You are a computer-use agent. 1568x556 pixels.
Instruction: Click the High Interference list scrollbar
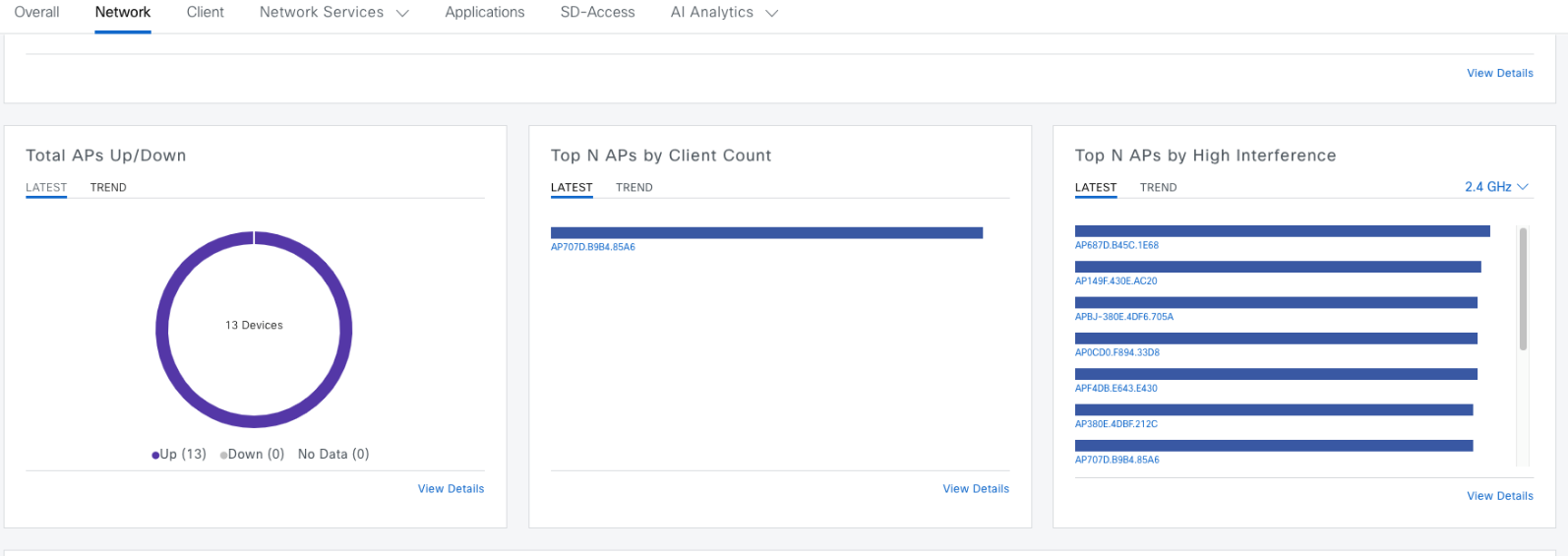point(1523,289)
